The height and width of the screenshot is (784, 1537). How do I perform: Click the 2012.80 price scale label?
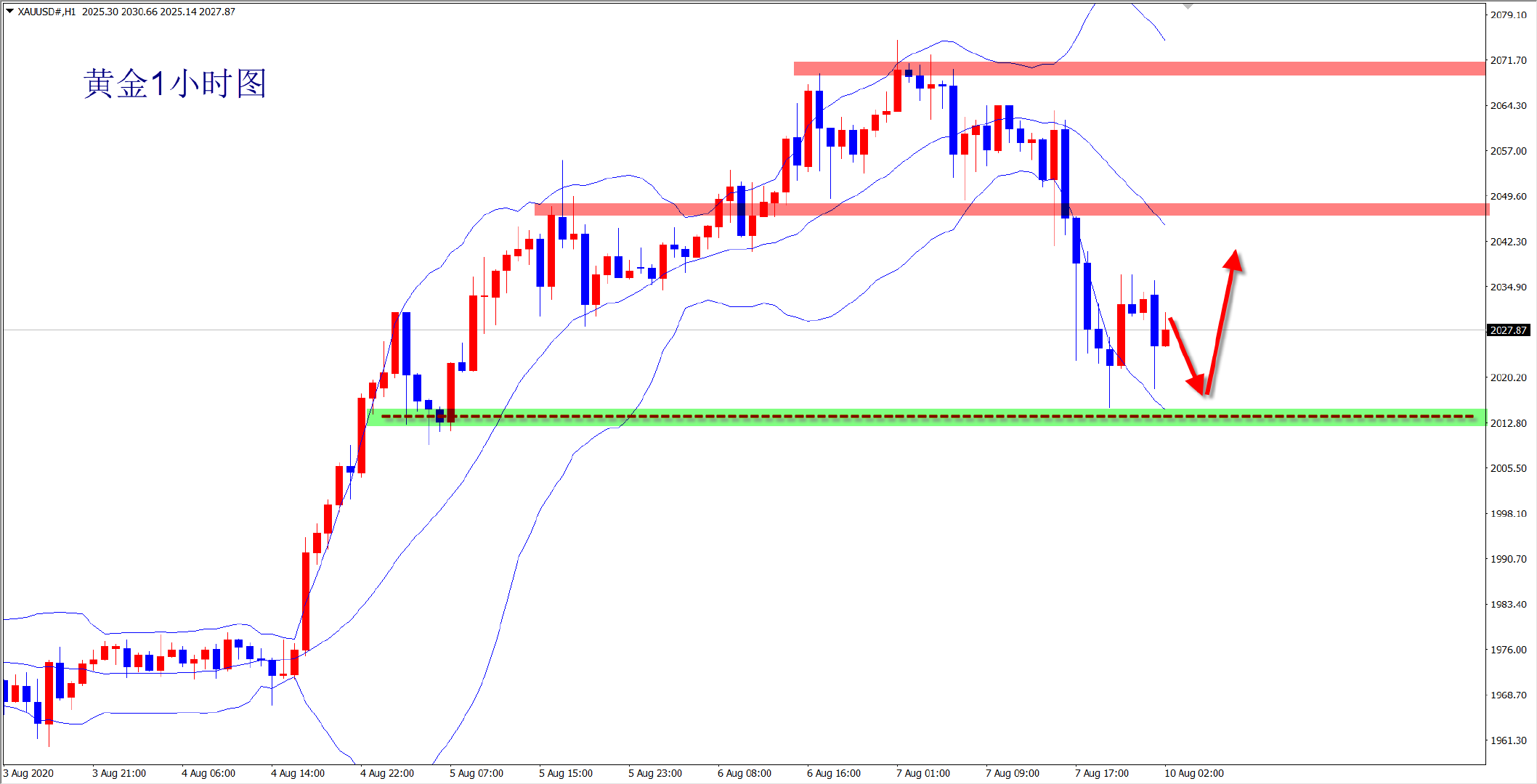pos(1508,423)
